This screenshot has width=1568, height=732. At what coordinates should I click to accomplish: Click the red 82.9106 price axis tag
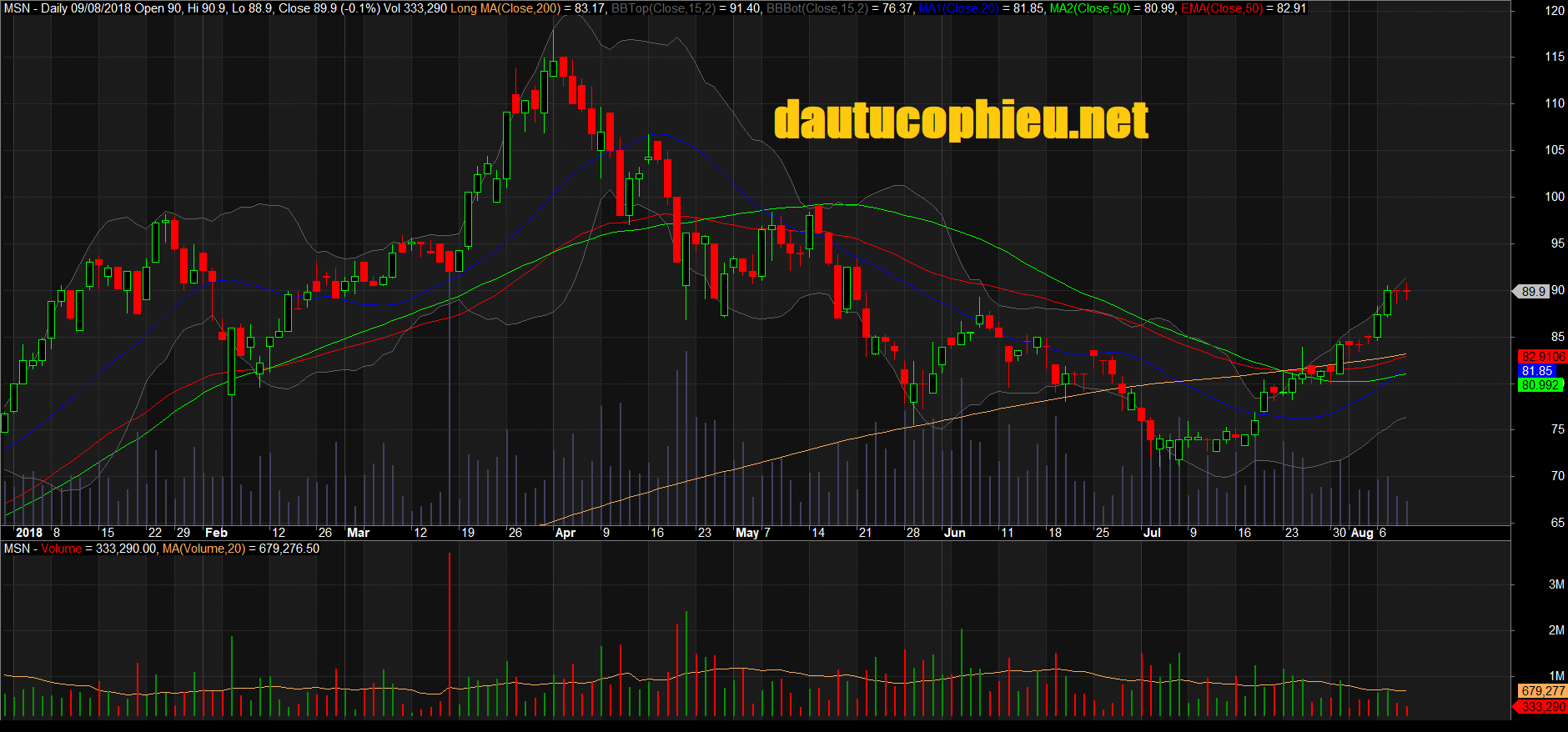tap(1543, 357)
